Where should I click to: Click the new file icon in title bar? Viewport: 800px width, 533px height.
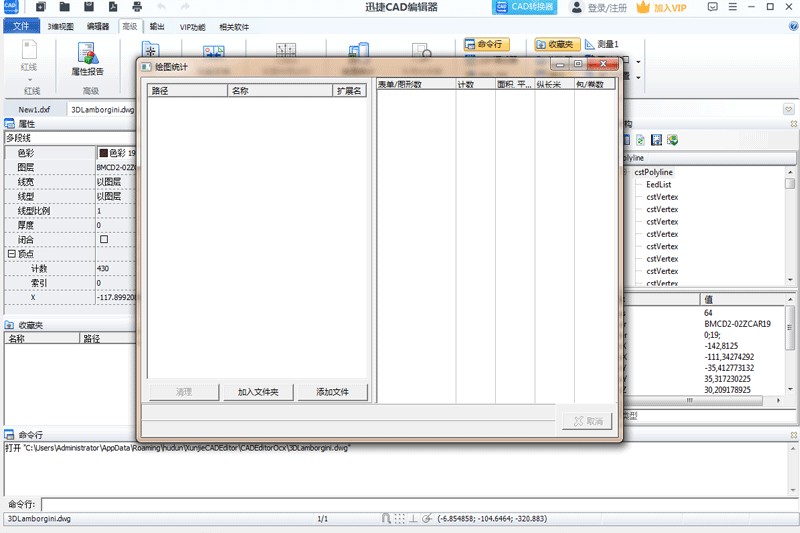click(41, 7)
